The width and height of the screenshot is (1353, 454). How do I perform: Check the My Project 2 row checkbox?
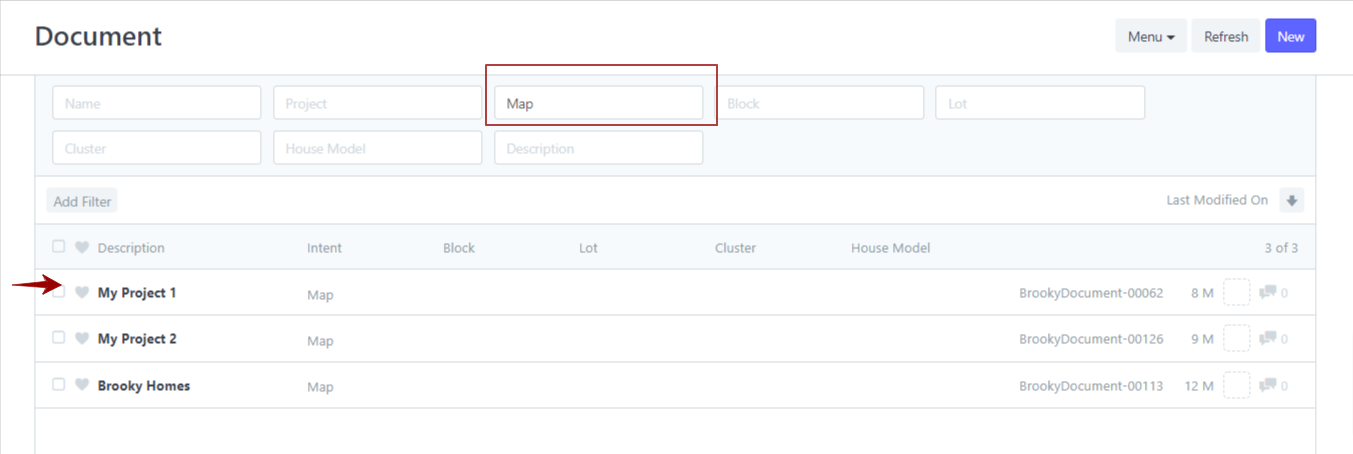[x=59, y=338]
